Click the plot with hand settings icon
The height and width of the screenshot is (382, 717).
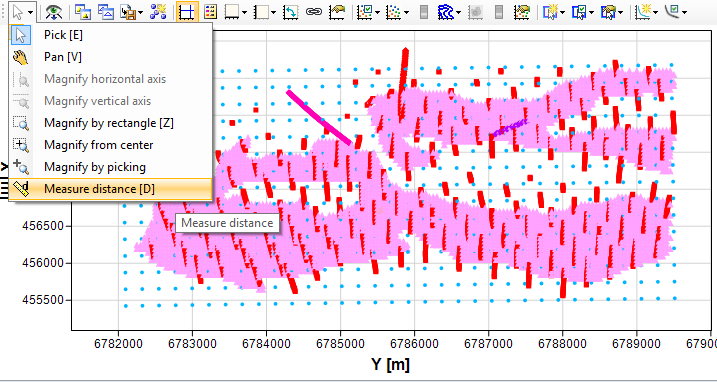point(337,11)
